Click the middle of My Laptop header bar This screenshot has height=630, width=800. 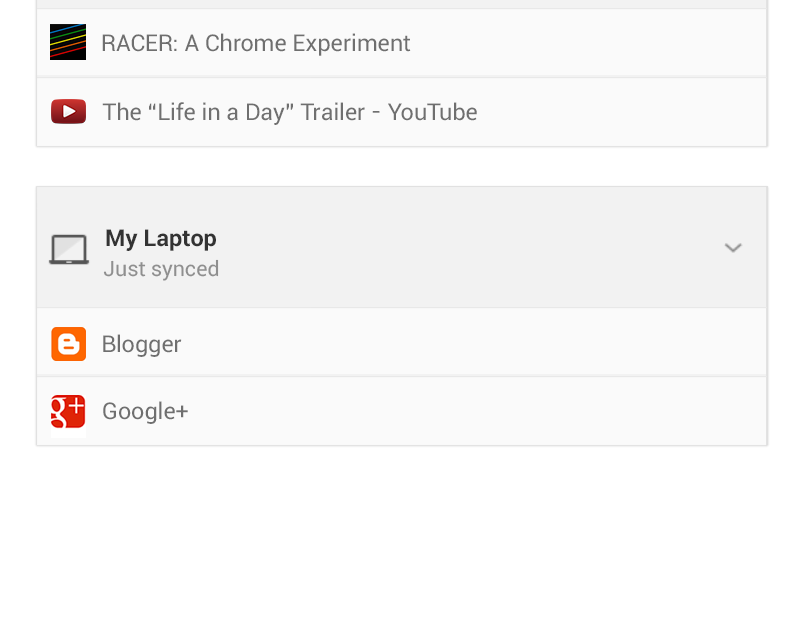coord(450,248)
